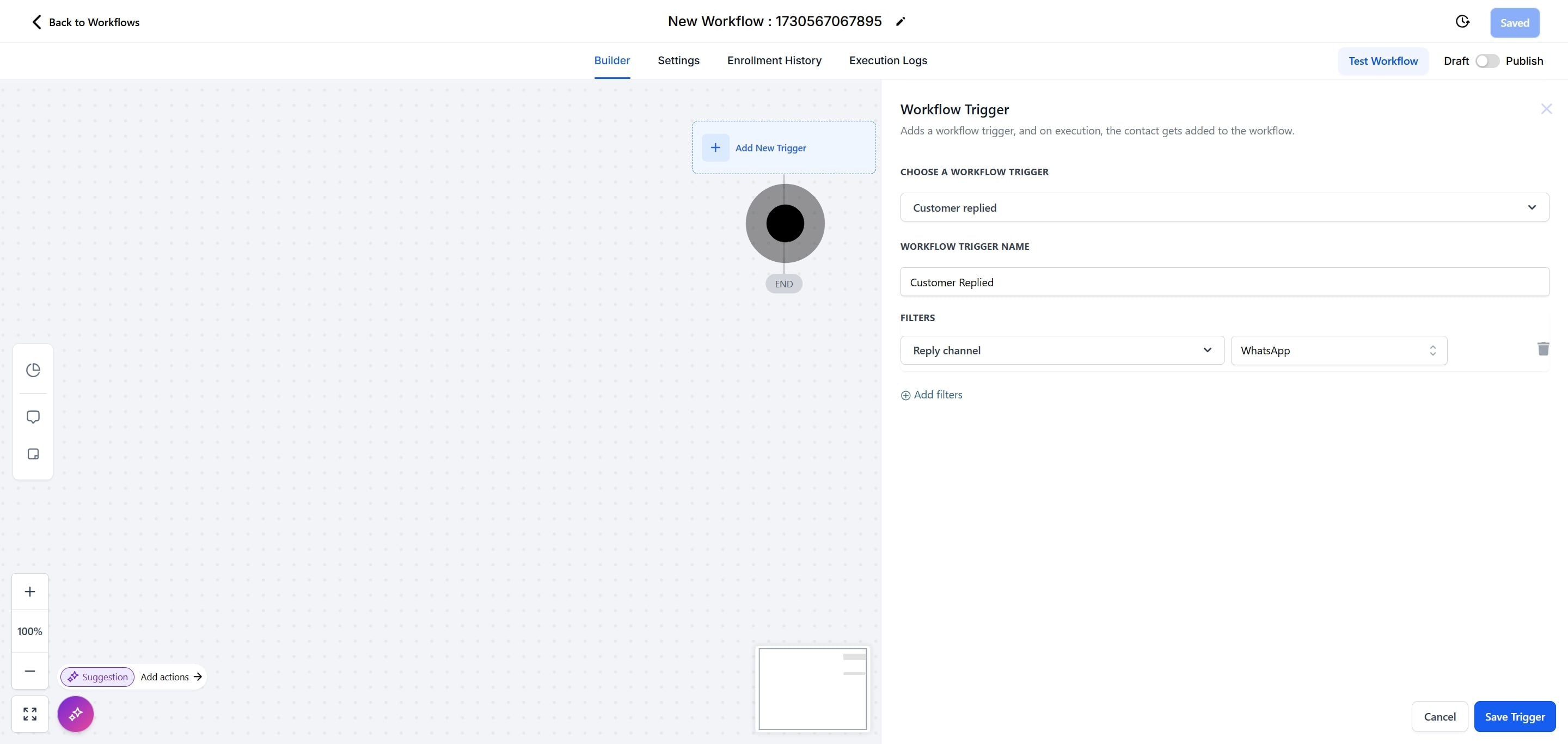Fit canvas to screen with fullscreen icon

(x=30, y=714)
